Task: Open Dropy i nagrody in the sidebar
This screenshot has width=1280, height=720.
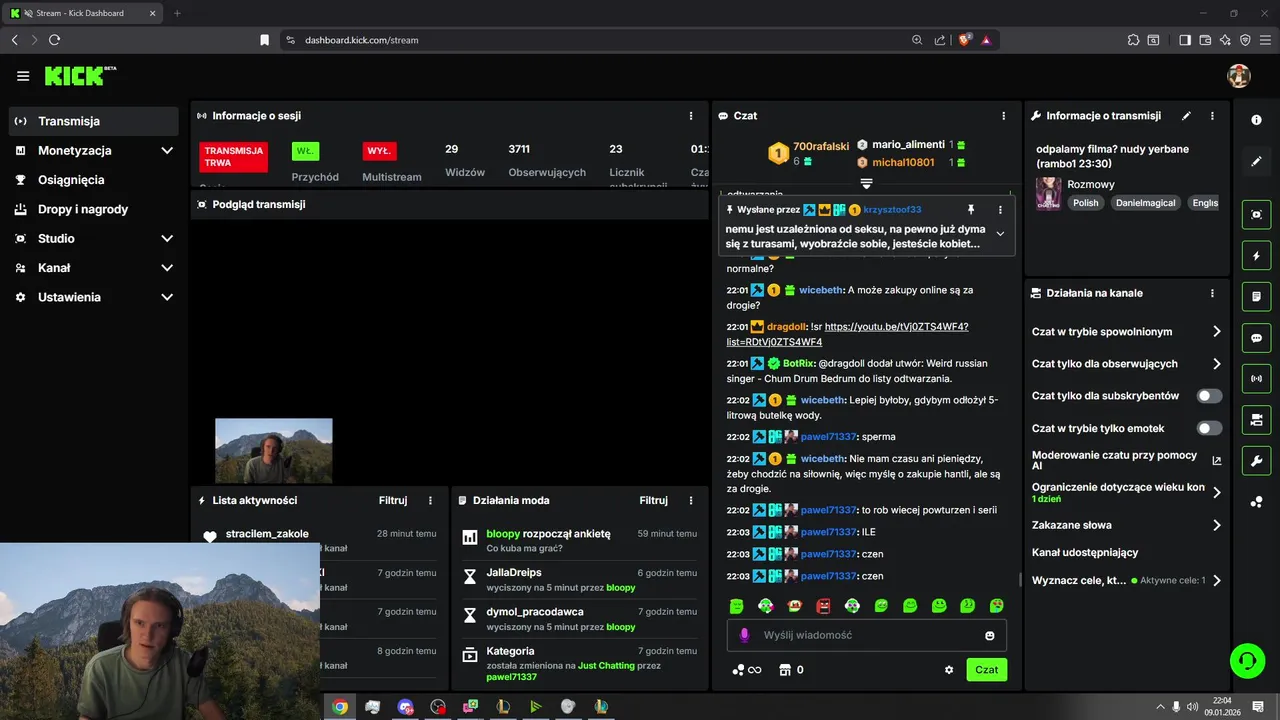Action: click(94, 209)
